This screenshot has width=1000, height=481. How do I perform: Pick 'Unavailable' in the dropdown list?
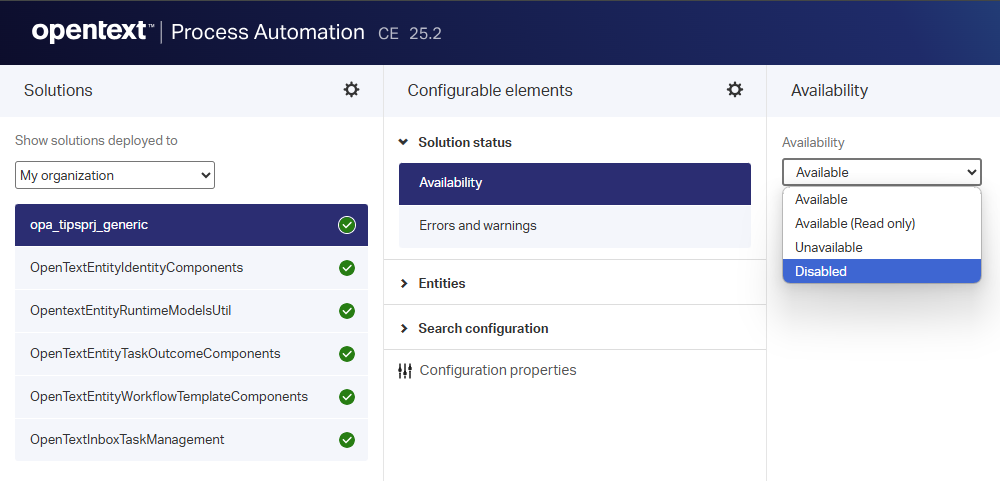828,247
